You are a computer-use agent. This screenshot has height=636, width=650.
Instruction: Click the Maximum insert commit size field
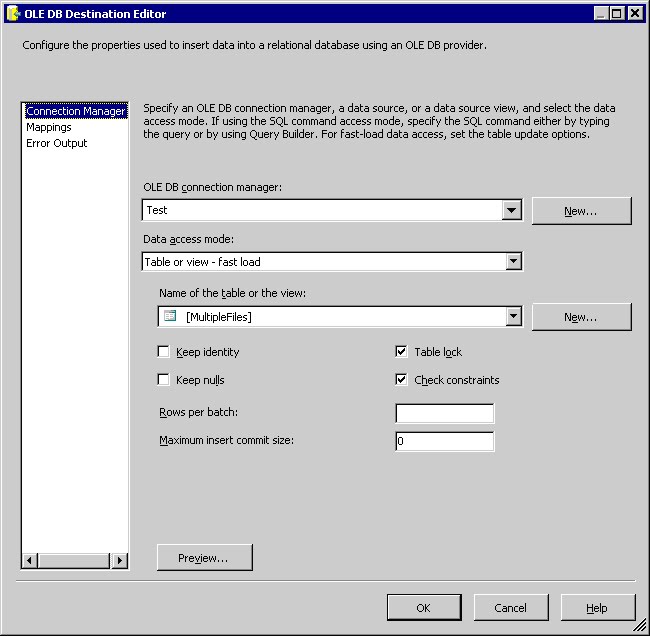click(x=445, y=441)
